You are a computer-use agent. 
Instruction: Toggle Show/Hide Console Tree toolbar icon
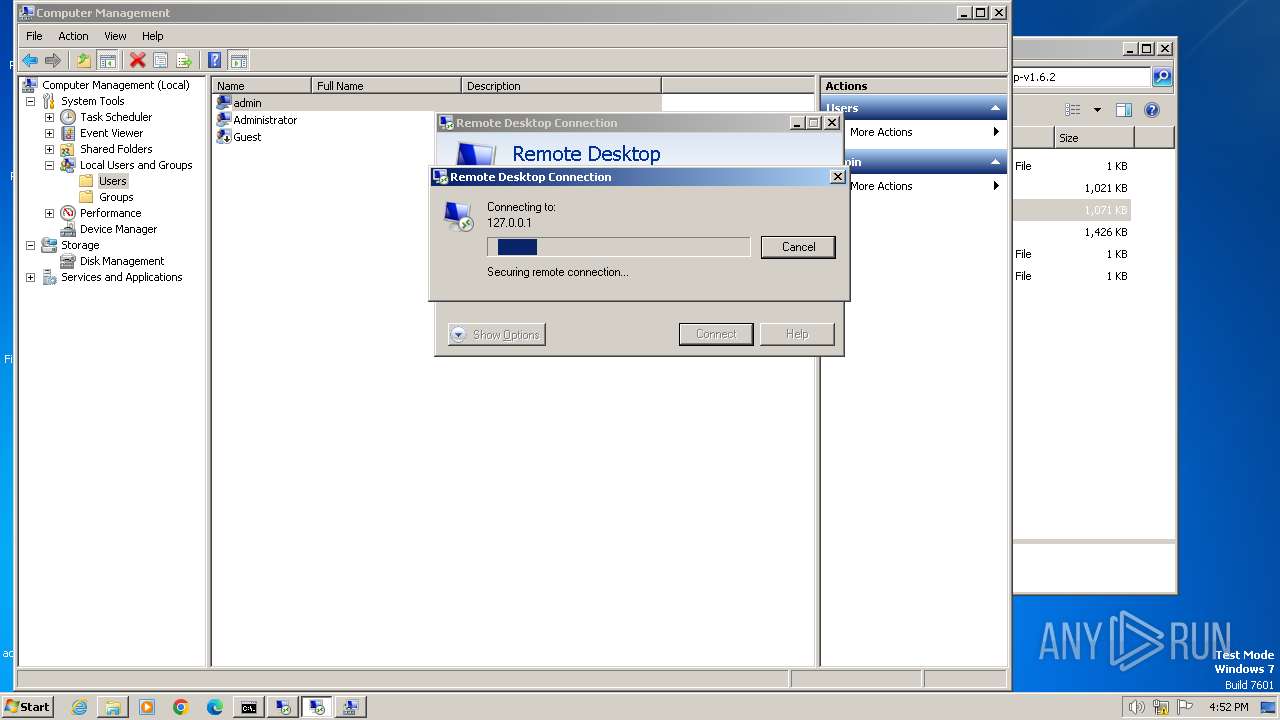pyautogui.click(x=108, y=61)
